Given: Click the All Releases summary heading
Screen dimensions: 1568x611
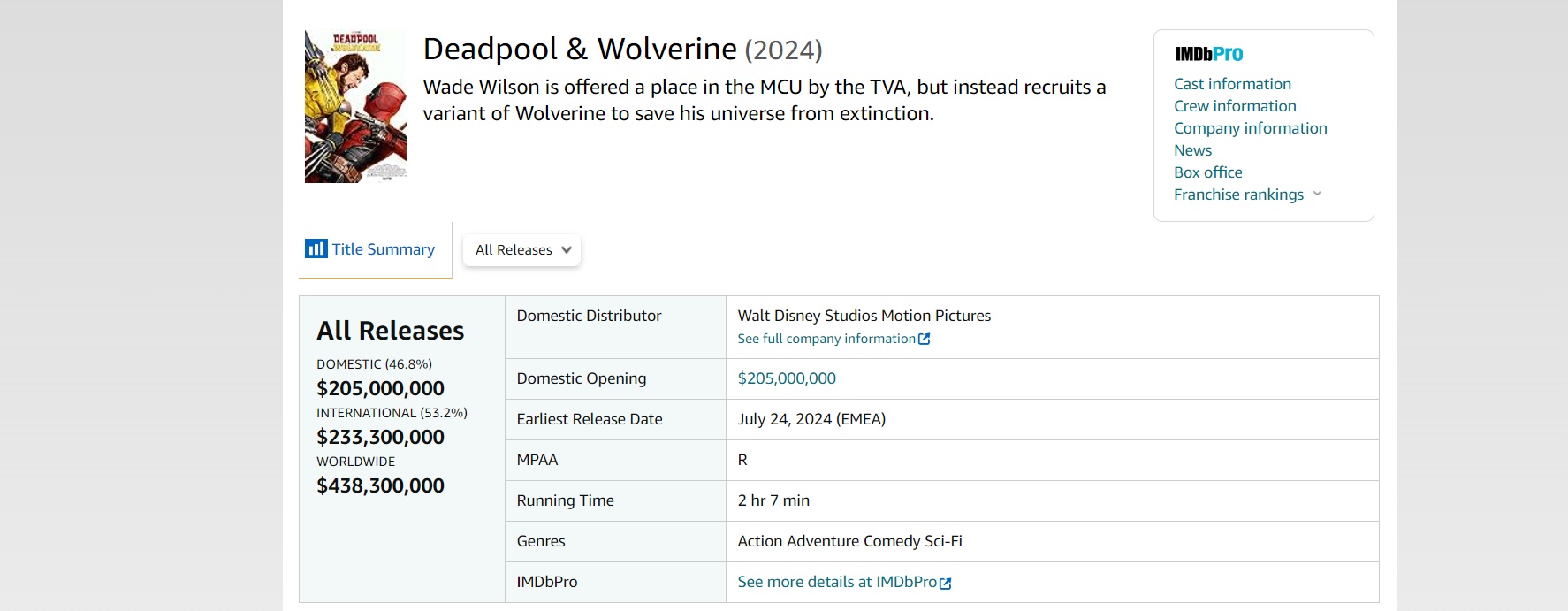Looking at the screenshot, I should (390, 331).
